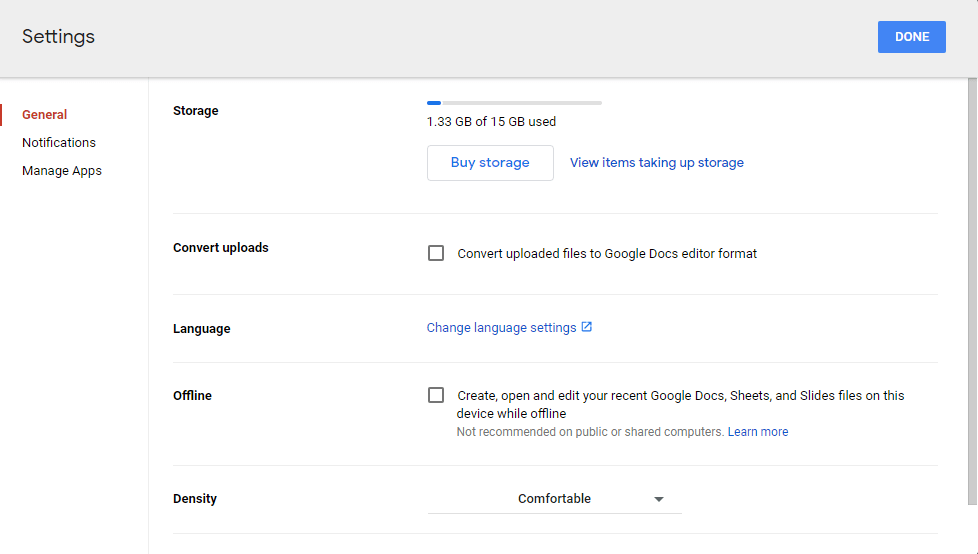Enable the Convert uploads checkbox
This screenshot has height=554, width=978.
(x=436, y=253)
